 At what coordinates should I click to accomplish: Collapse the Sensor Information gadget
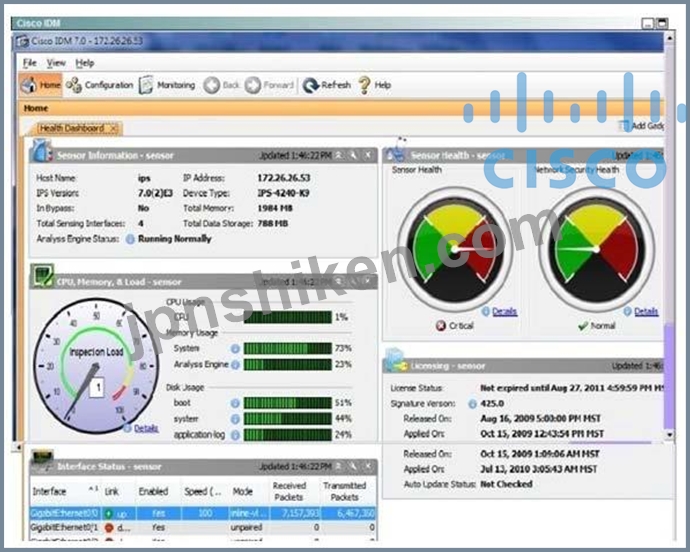338,155
